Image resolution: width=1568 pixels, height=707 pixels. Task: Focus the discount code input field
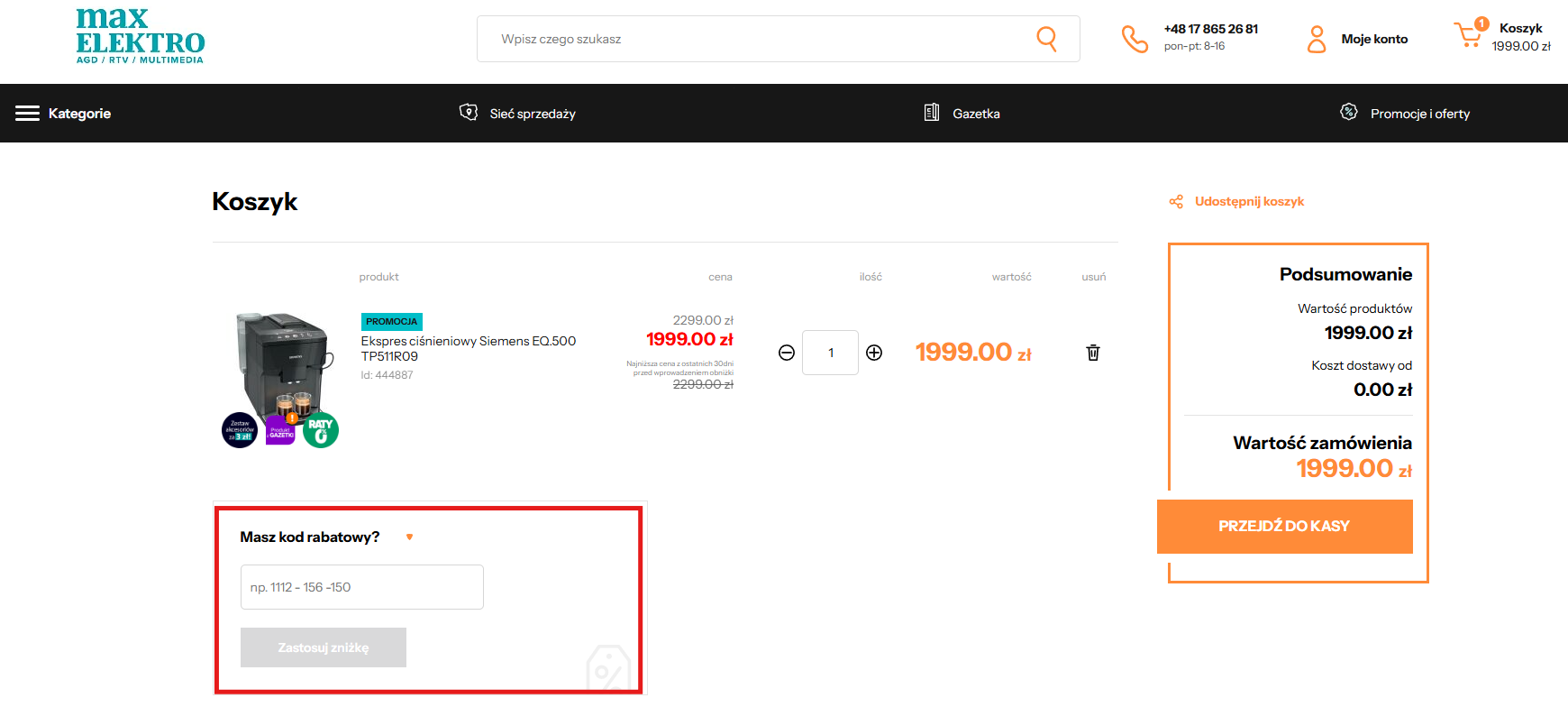(362, 587)
